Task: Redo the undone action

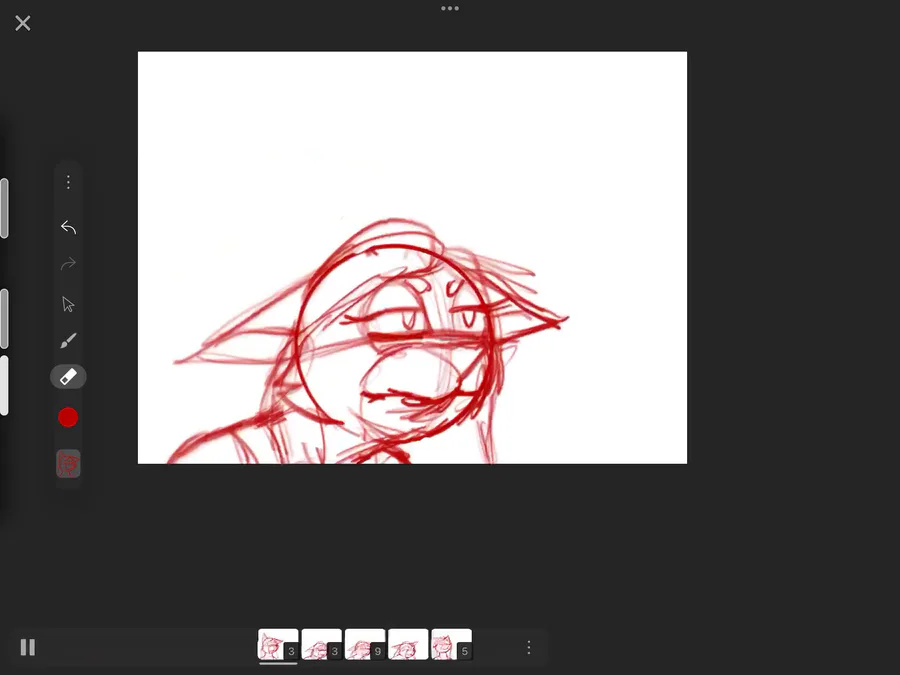Action: 68,264
